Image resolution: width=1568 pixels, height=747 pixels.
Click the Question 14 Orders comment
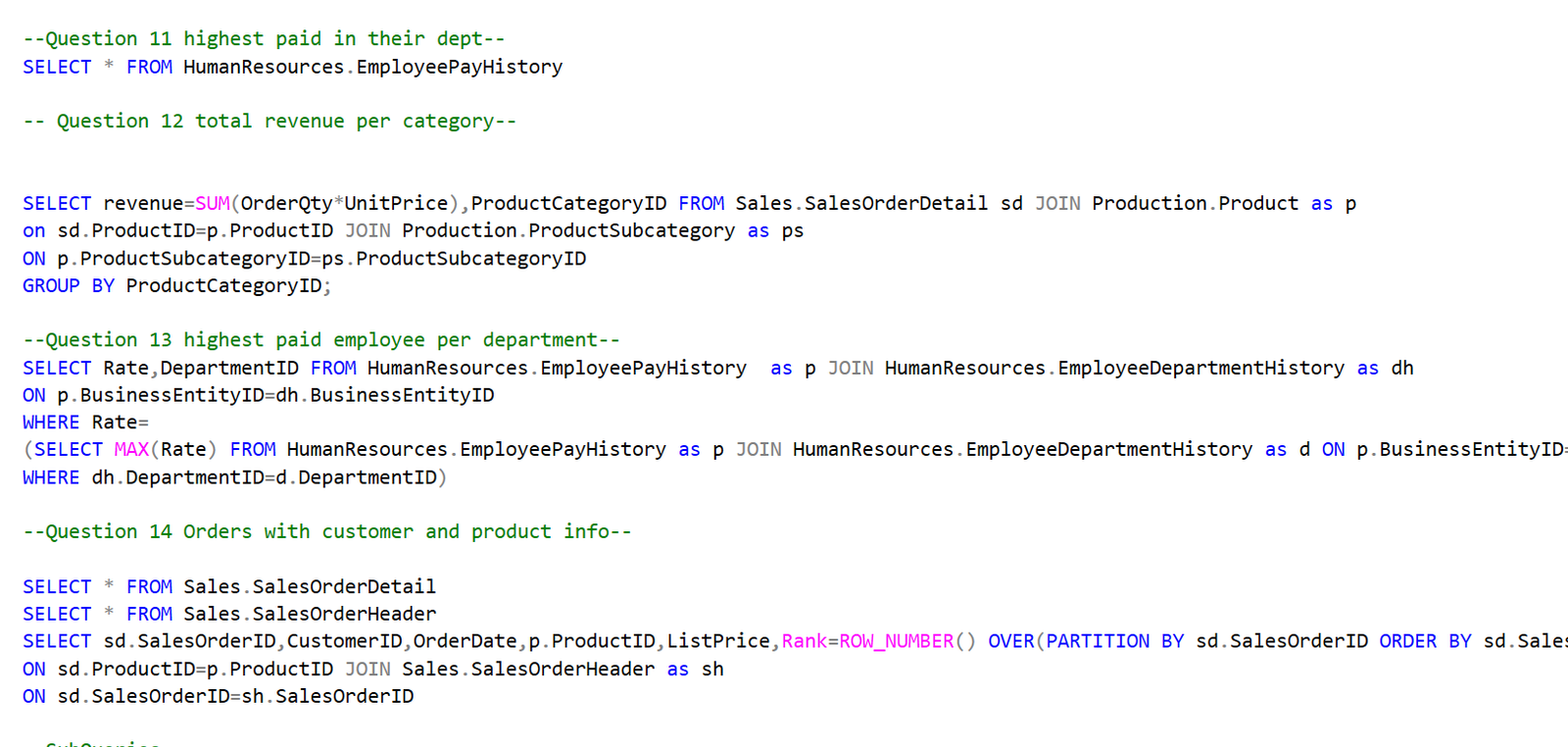tap(327, 532)
